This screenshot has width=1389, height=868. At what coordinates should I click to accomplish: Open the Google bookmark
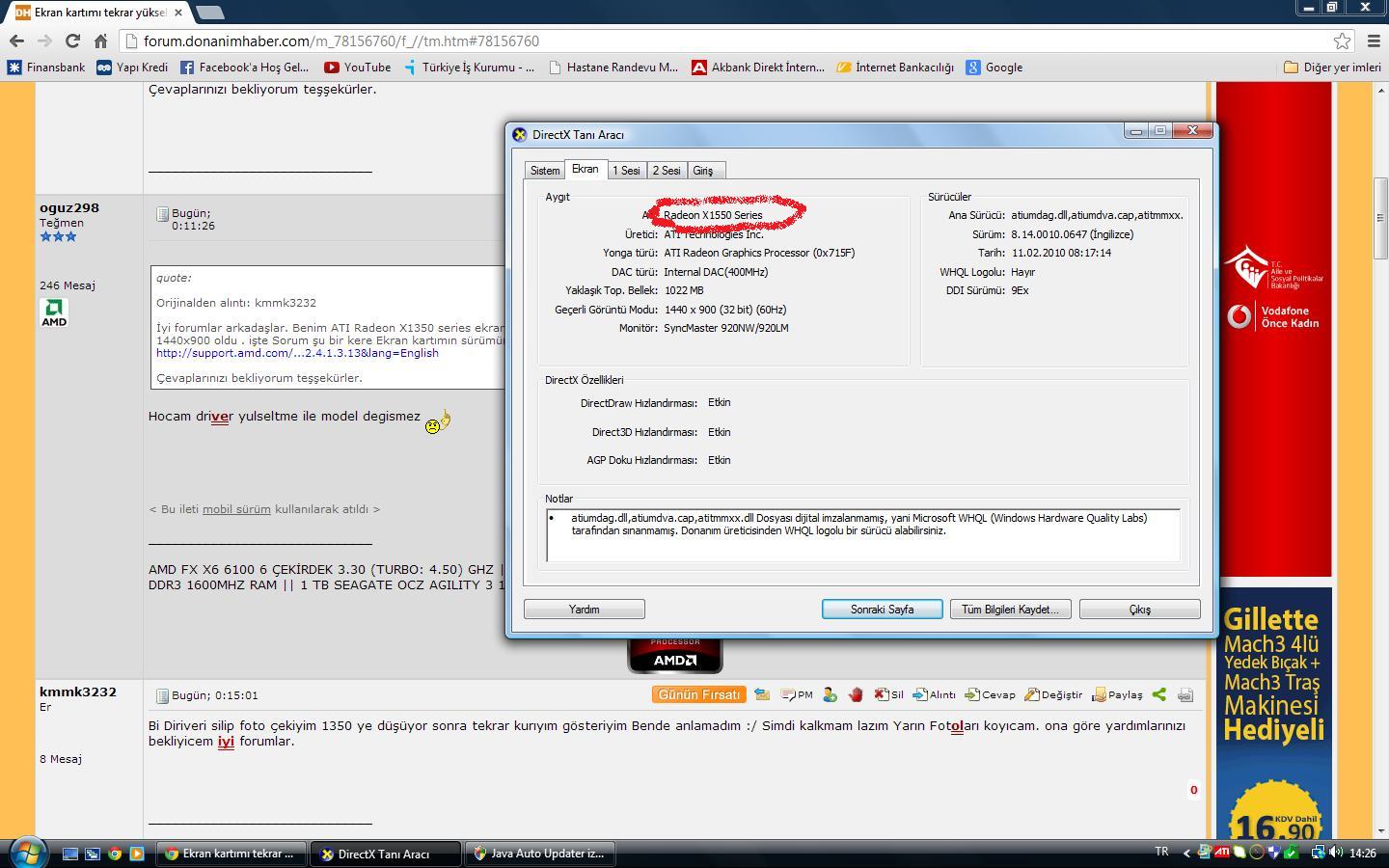coord(994,68)
